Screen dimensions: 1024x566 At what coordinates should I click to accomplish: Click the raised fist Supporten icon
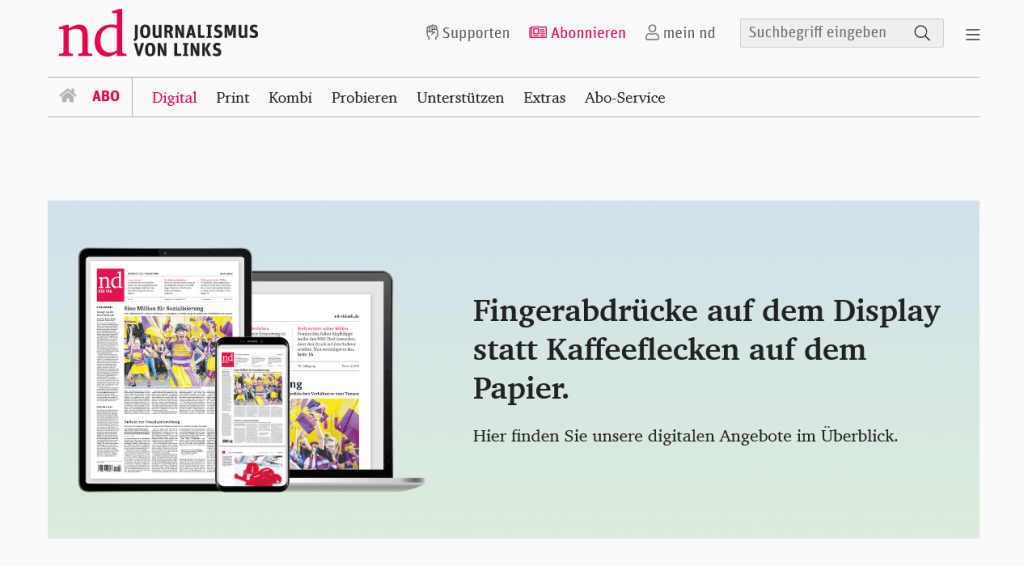coord(432,33)
